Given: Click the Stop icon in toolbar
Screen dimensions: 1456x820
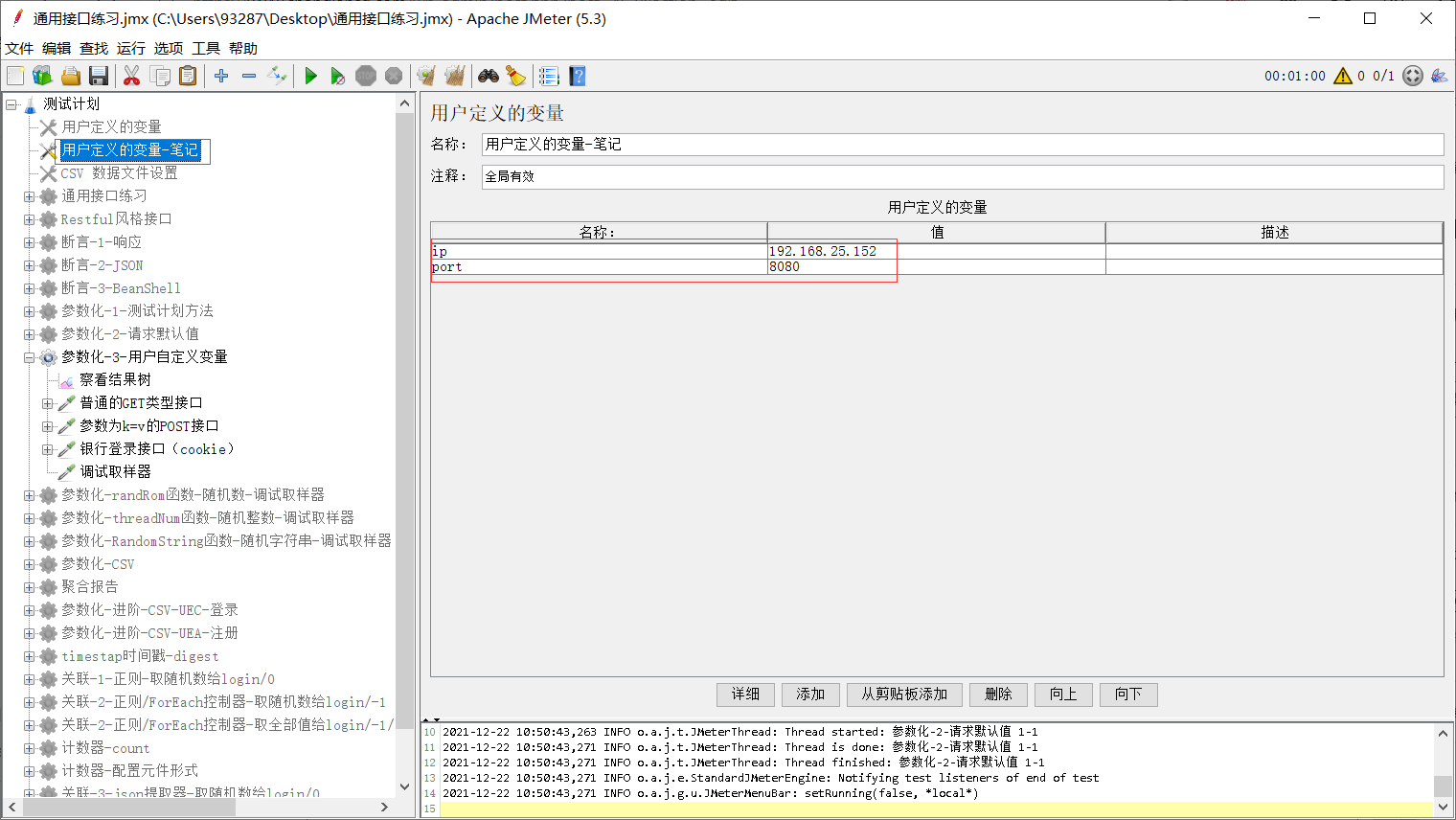Looking at the screenshot, I should pos(366,76).
